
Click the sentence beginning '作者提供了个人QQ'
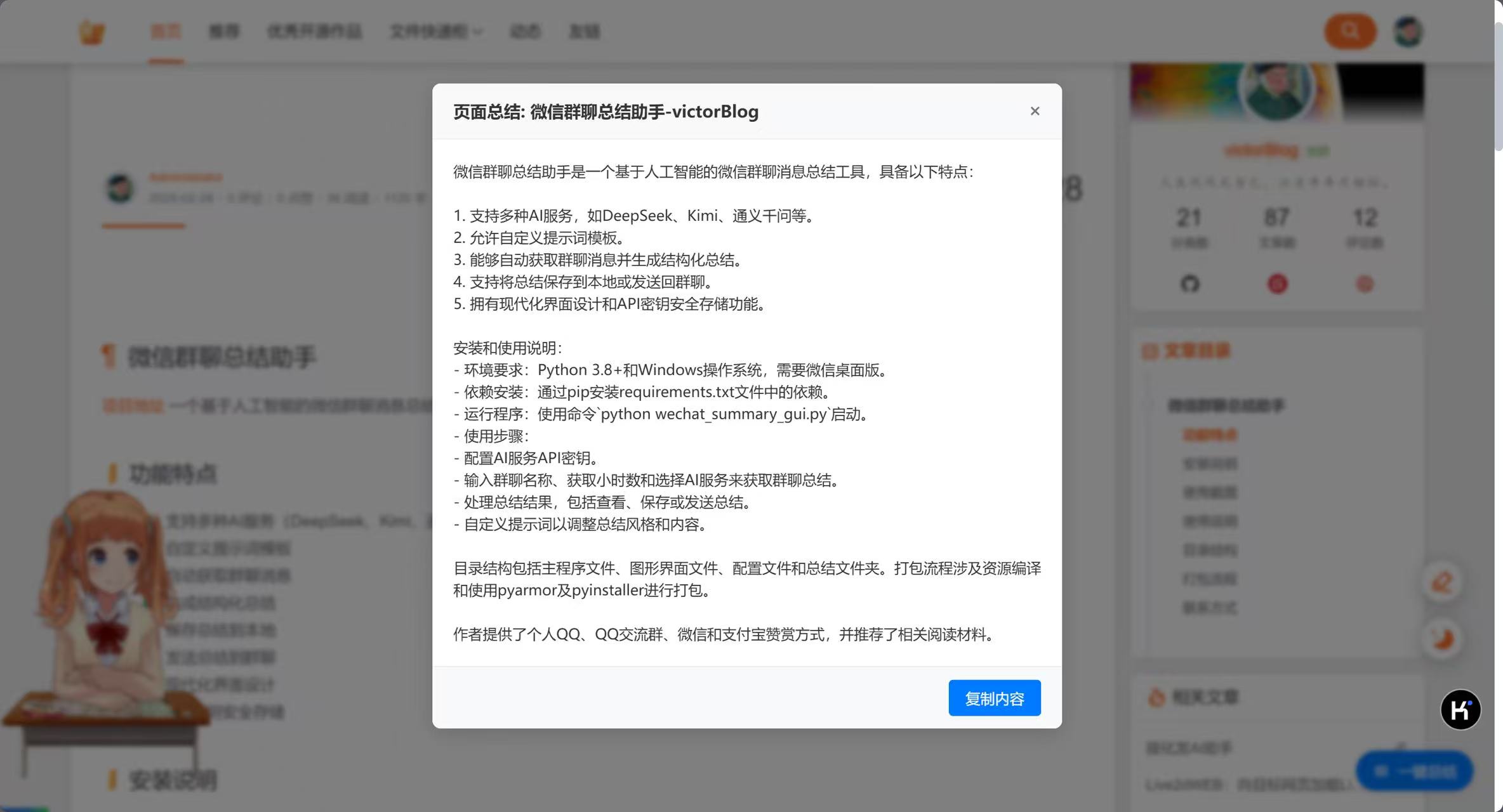[724, 634]
